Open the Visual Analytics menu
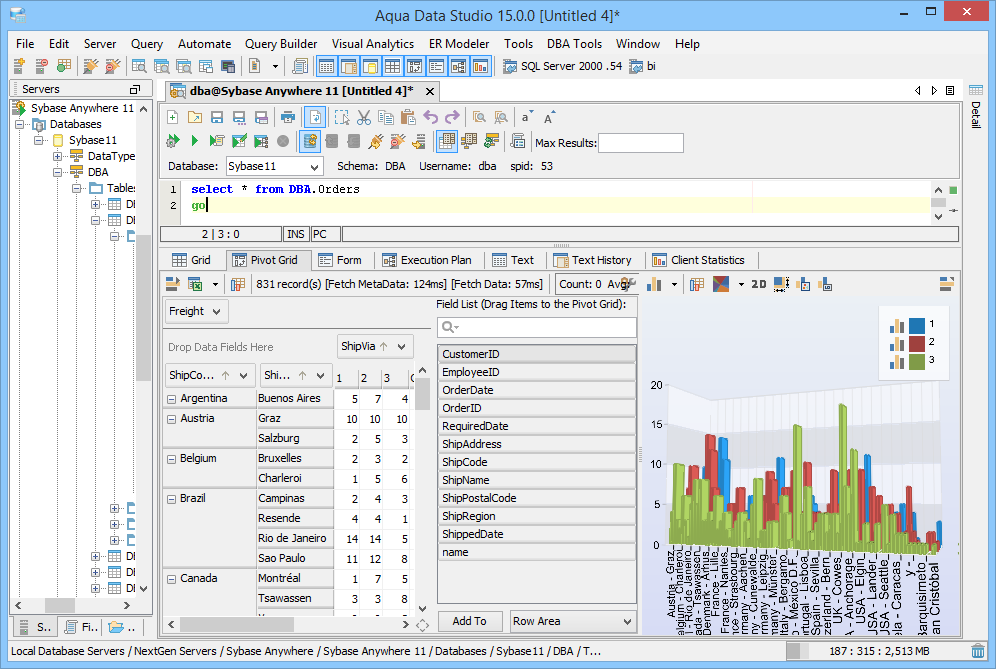 (x=373, y=44)
